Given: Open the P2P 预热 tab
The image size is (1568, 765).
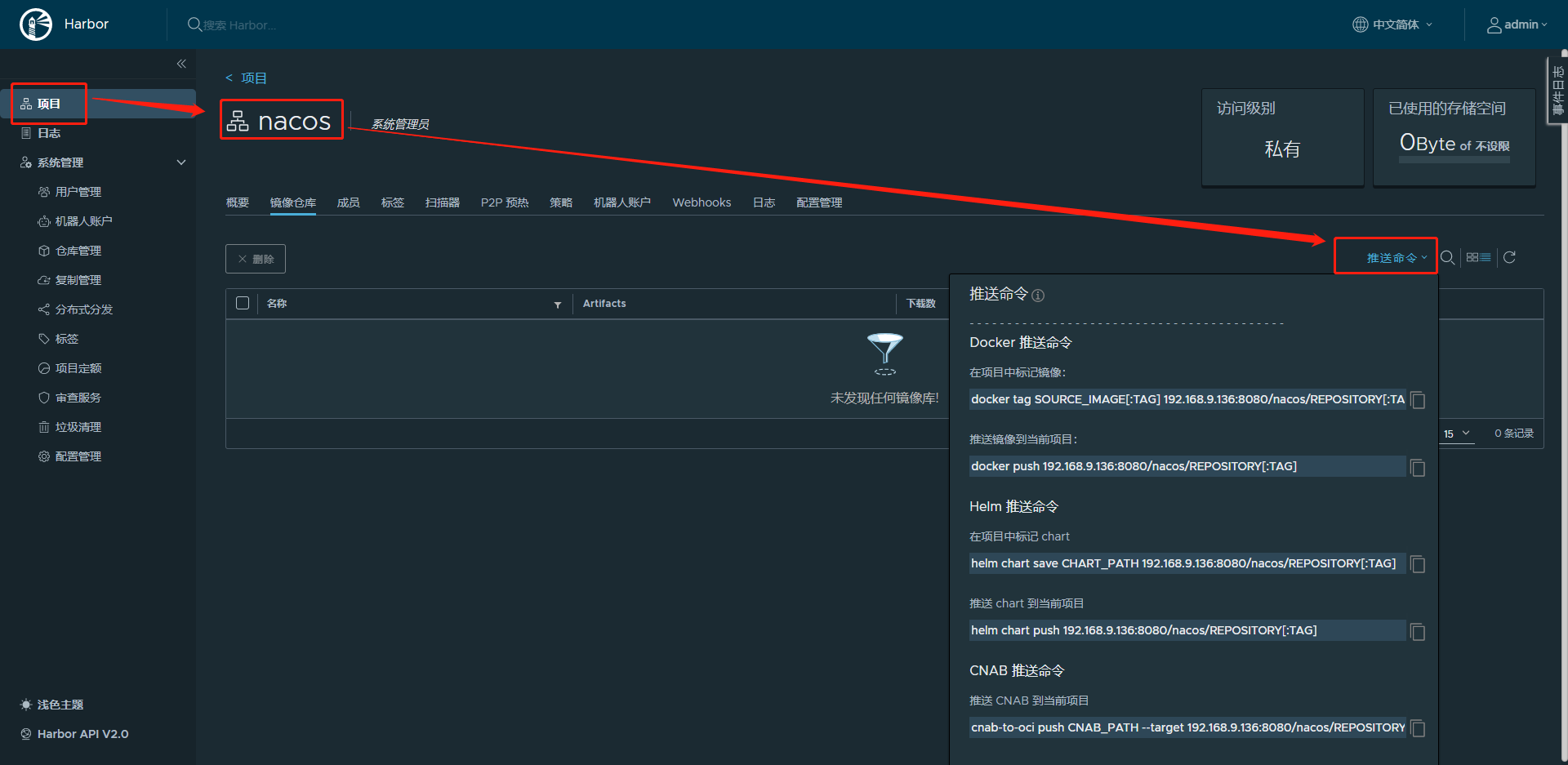Looking at the screenshot, I should (505, 202).
